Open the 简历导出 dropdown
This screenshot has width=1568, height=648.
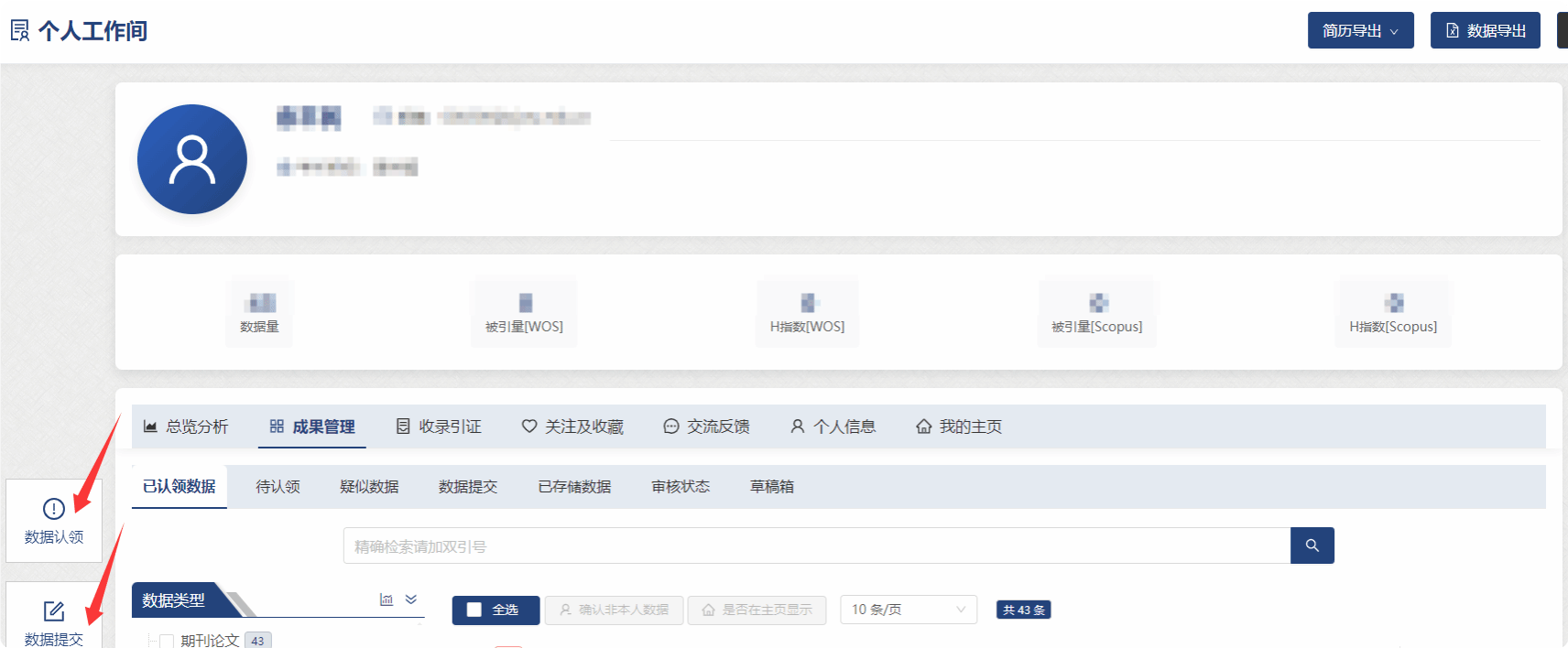pyautogui.click(x=1360, y=31)
